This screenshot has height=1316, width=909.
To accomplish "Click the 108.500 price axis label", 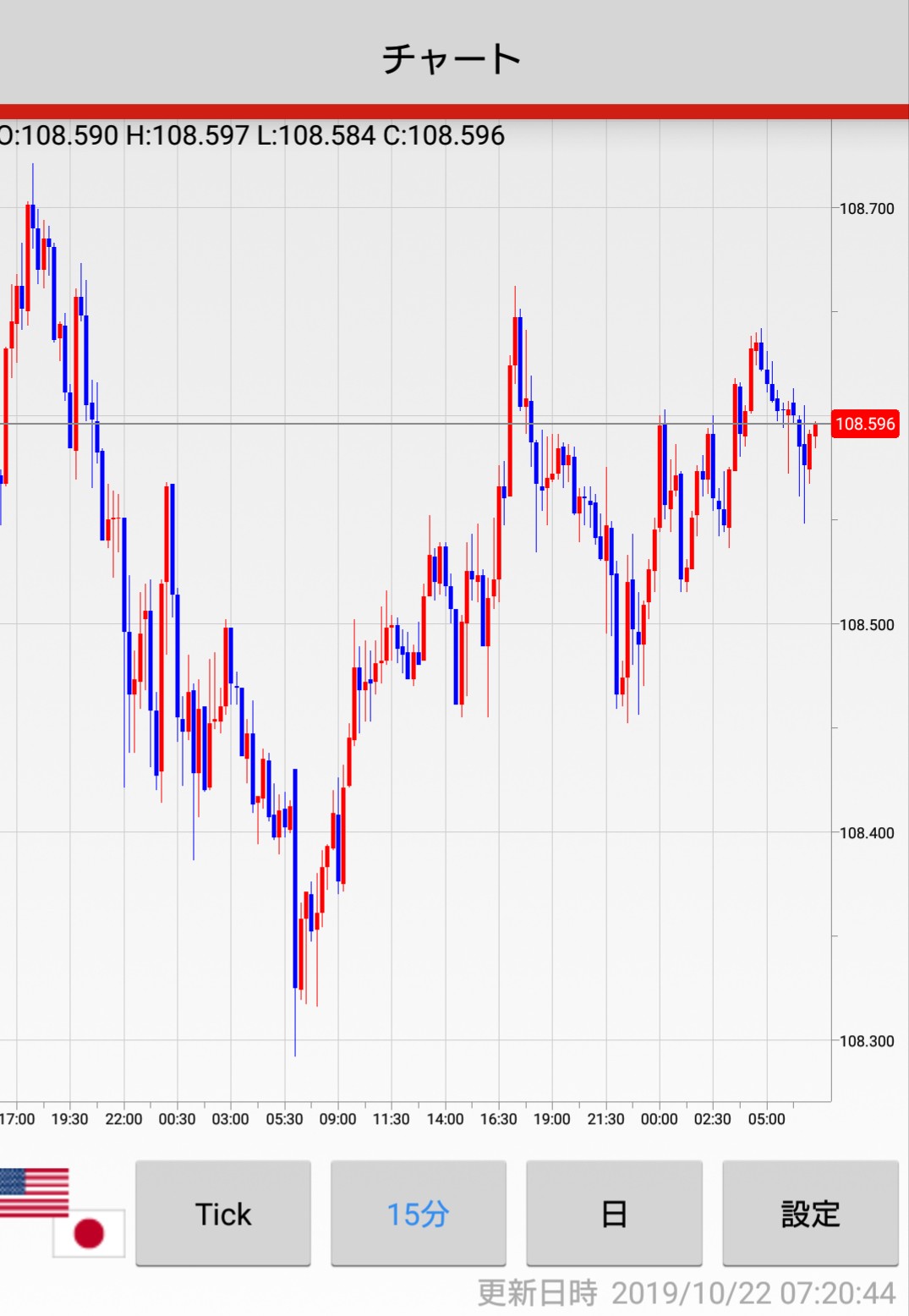I will (x=866, y=625).
